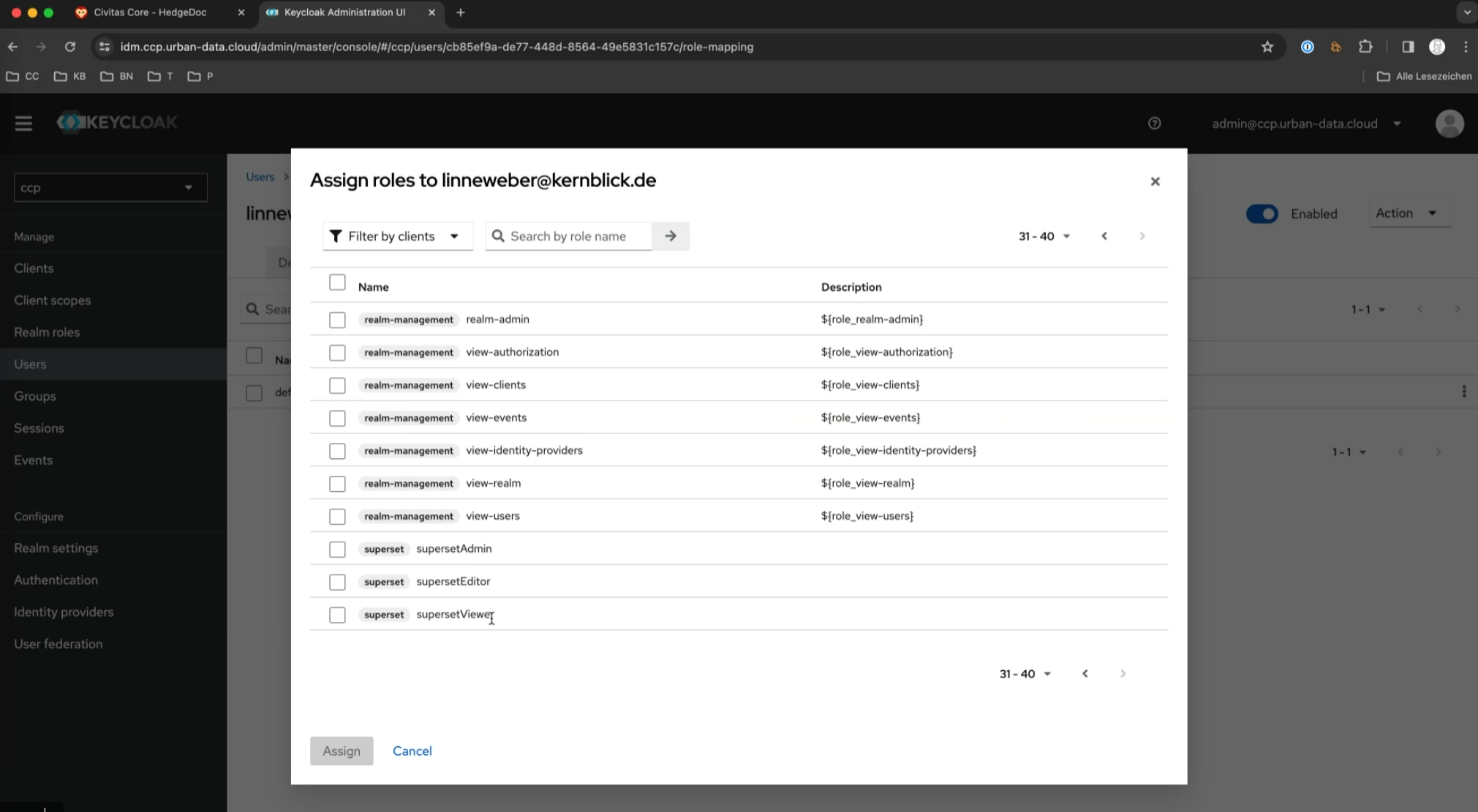1478x812 pixels.
Task: Open the kebab menu in the user row
Action: coord(1463,392)
